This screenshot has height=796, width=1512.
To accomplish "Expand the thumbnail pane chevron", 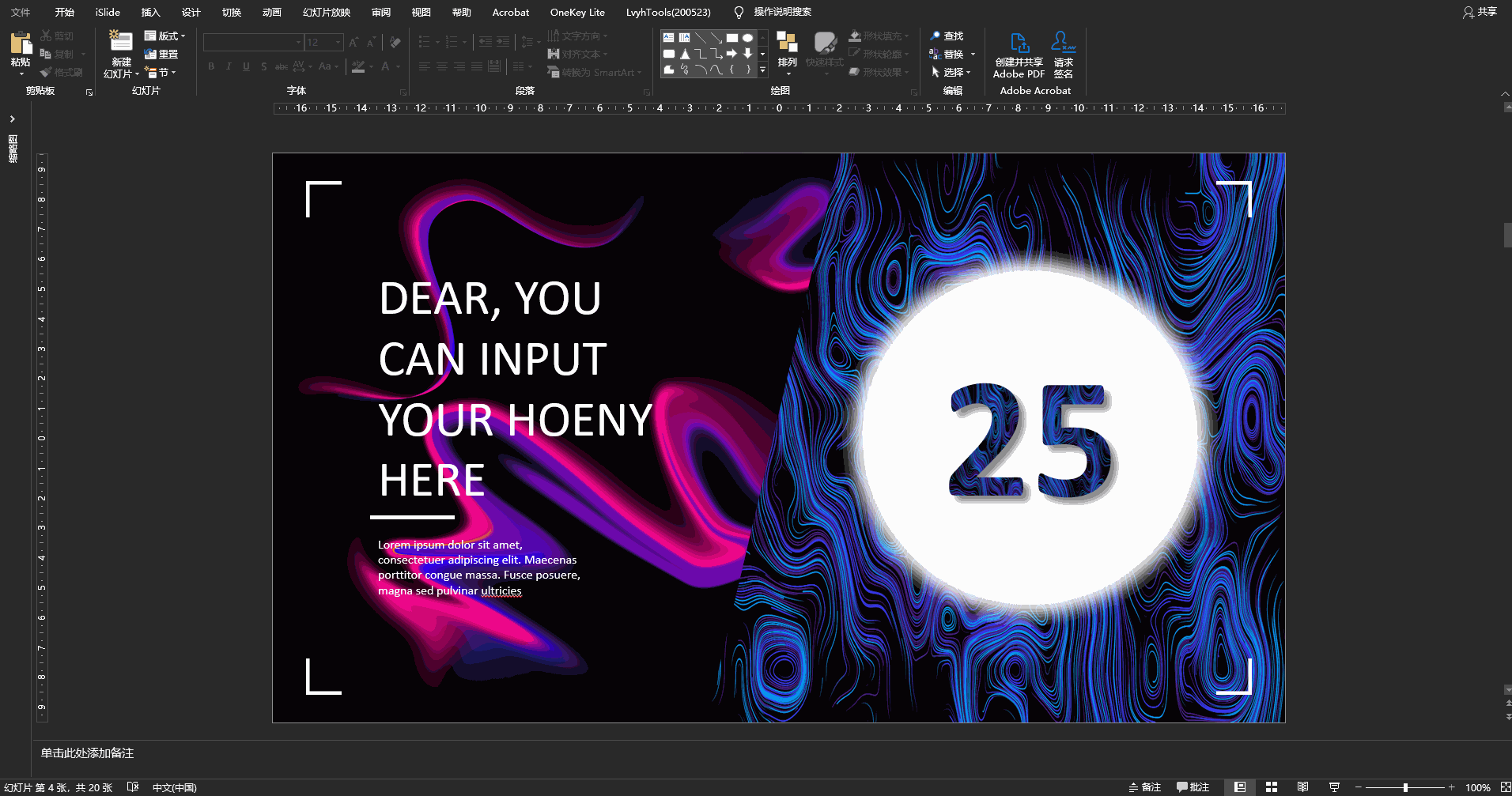I will tap(13, 119).
